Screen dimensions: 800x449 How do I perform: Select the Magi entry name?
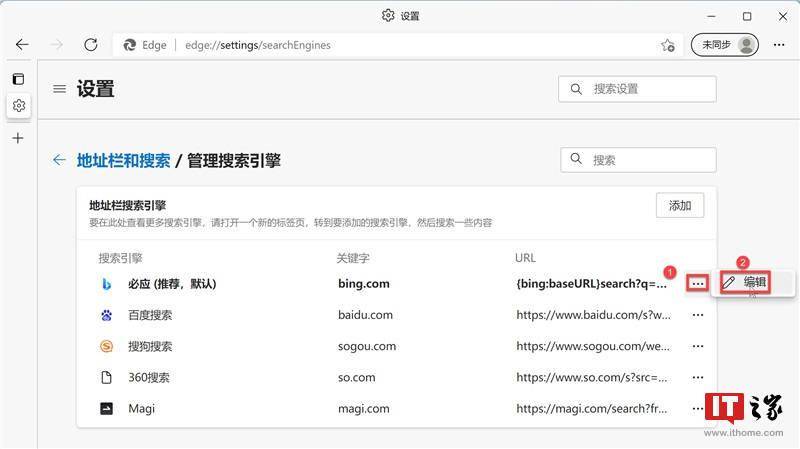coord(141,409)
